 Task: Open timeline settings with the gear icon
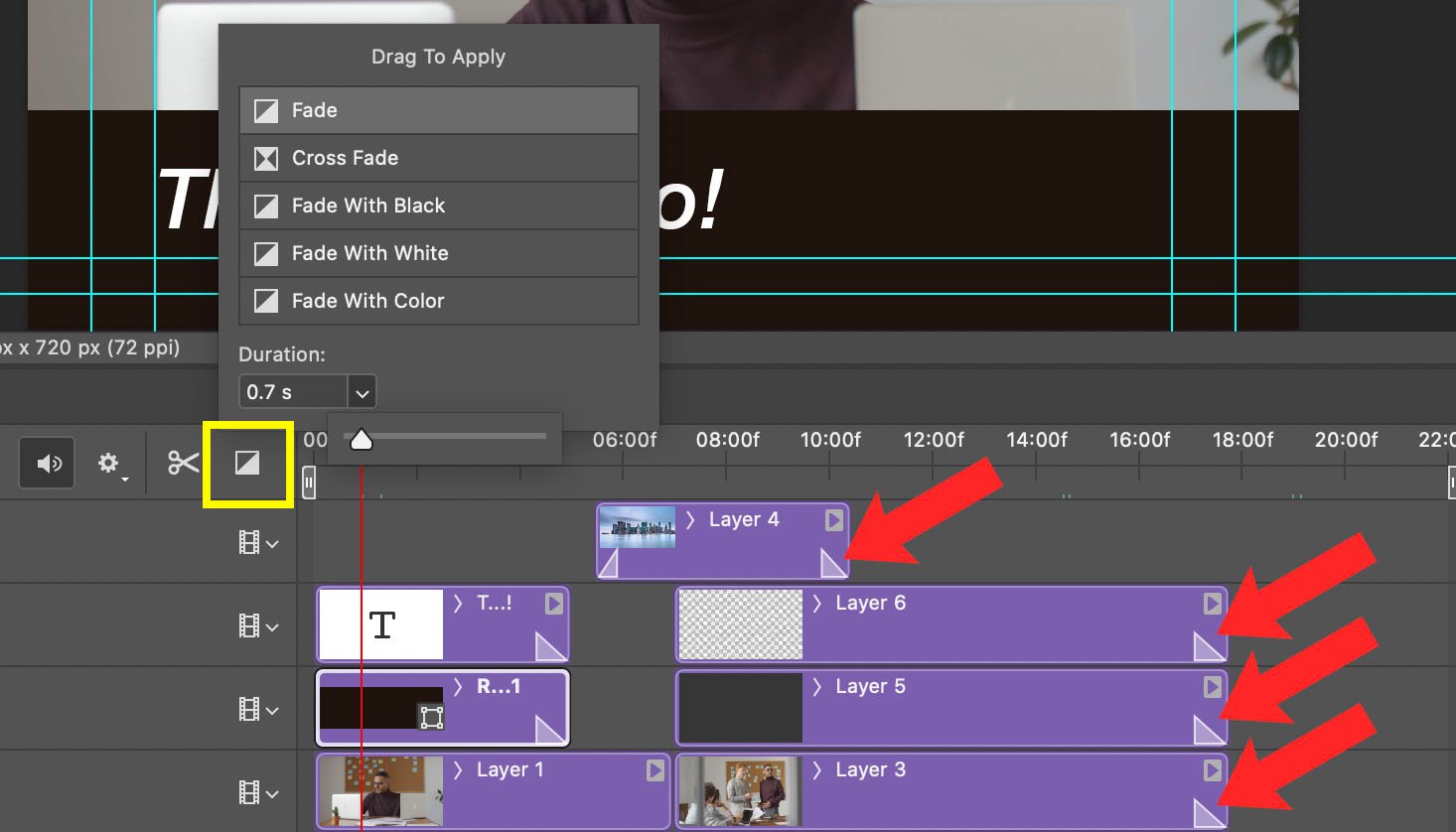[x=110, y=463]
